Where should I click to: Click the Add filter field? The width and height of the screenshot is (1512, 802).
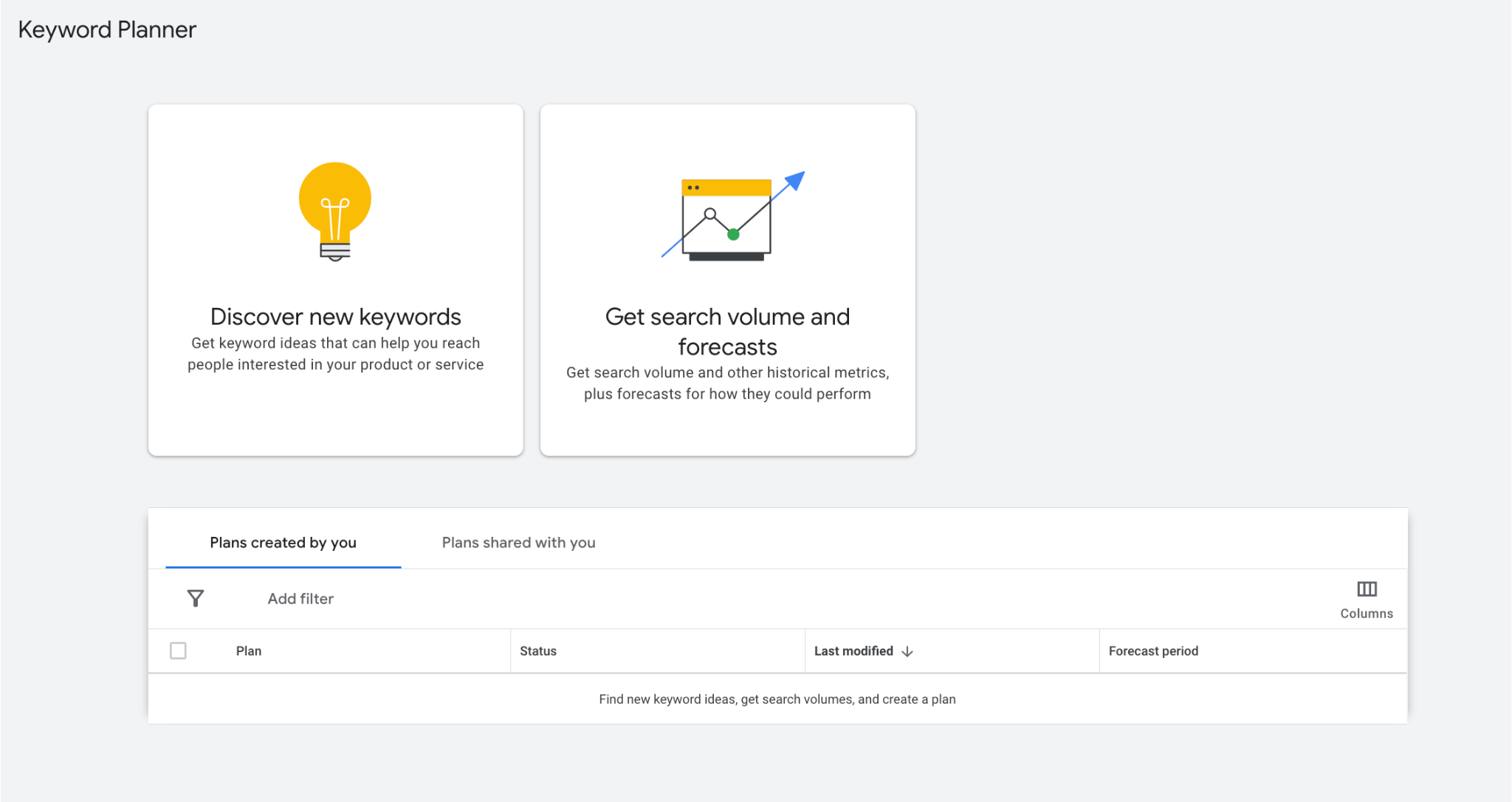click(x=300, y=599)
